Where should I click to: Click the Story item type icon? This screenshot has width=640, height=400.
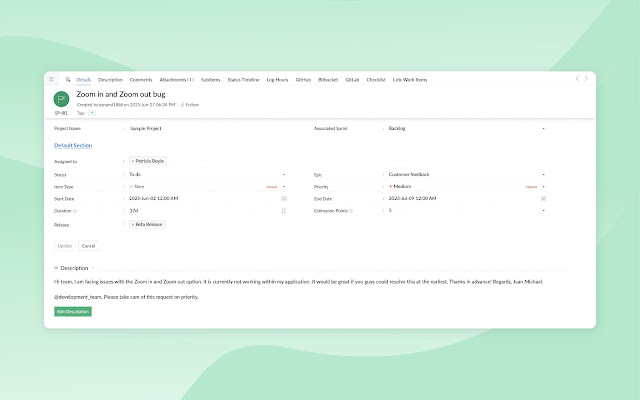tap(131, 187)
